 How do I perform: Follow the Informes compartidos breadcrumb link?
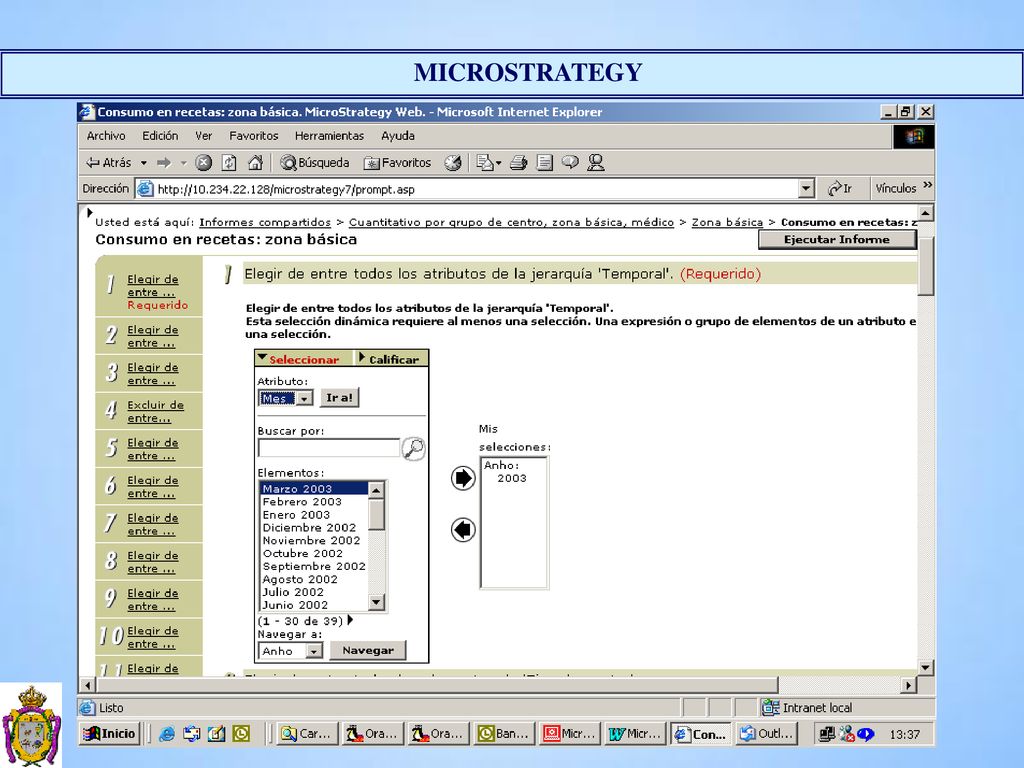[264, 222]
